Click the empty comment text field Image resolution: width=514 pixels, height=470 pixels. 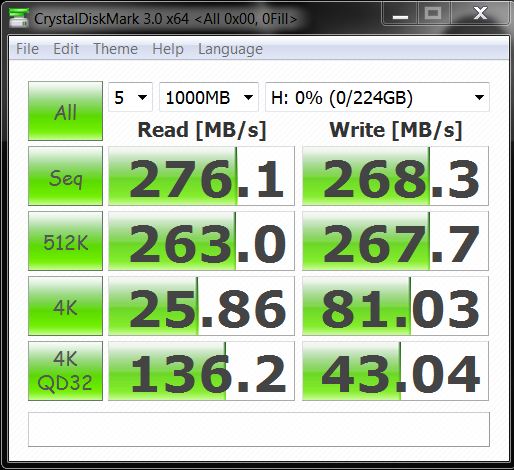tap(259, 429)
